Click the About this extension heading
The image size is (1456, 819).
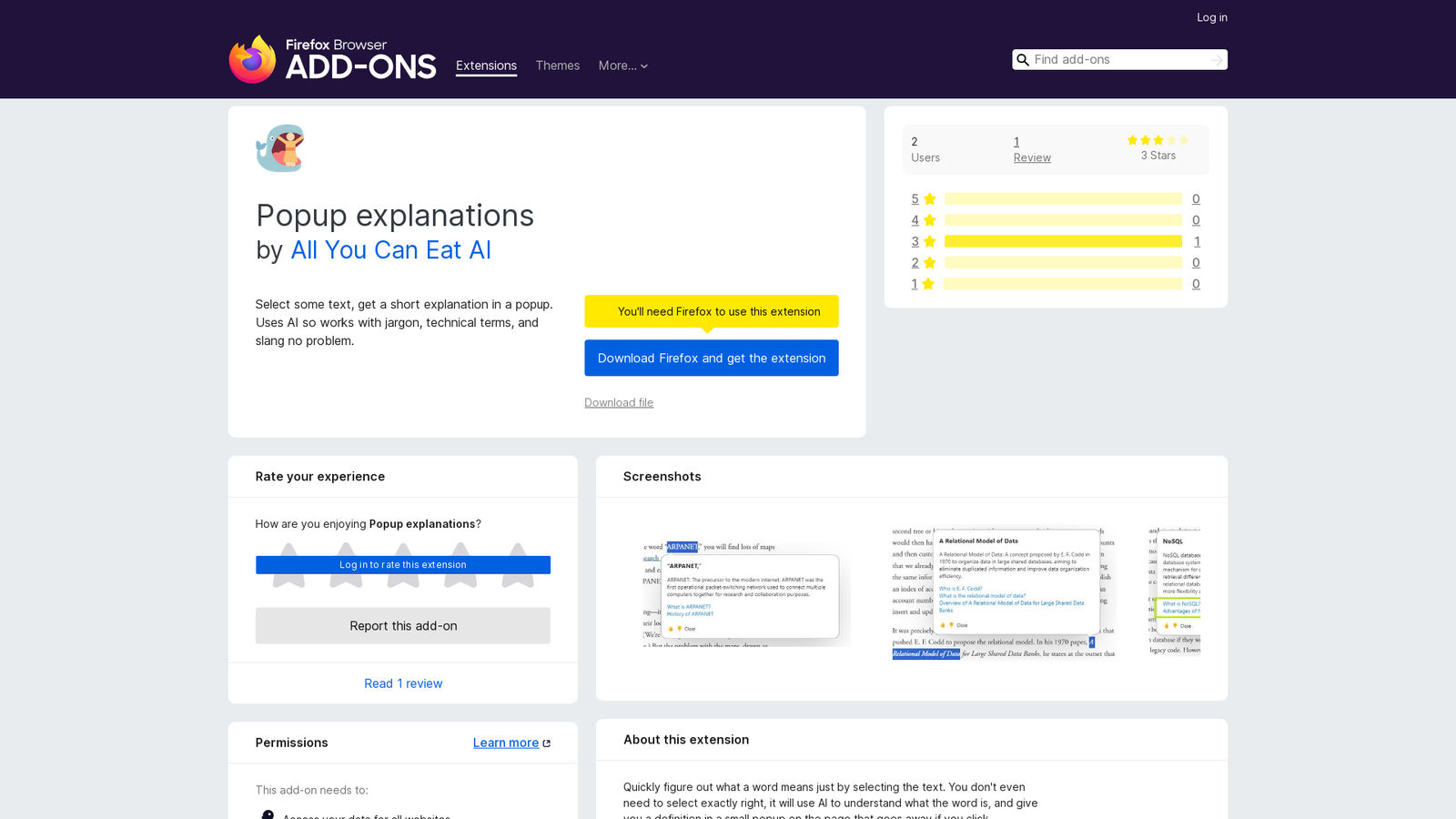686,740
